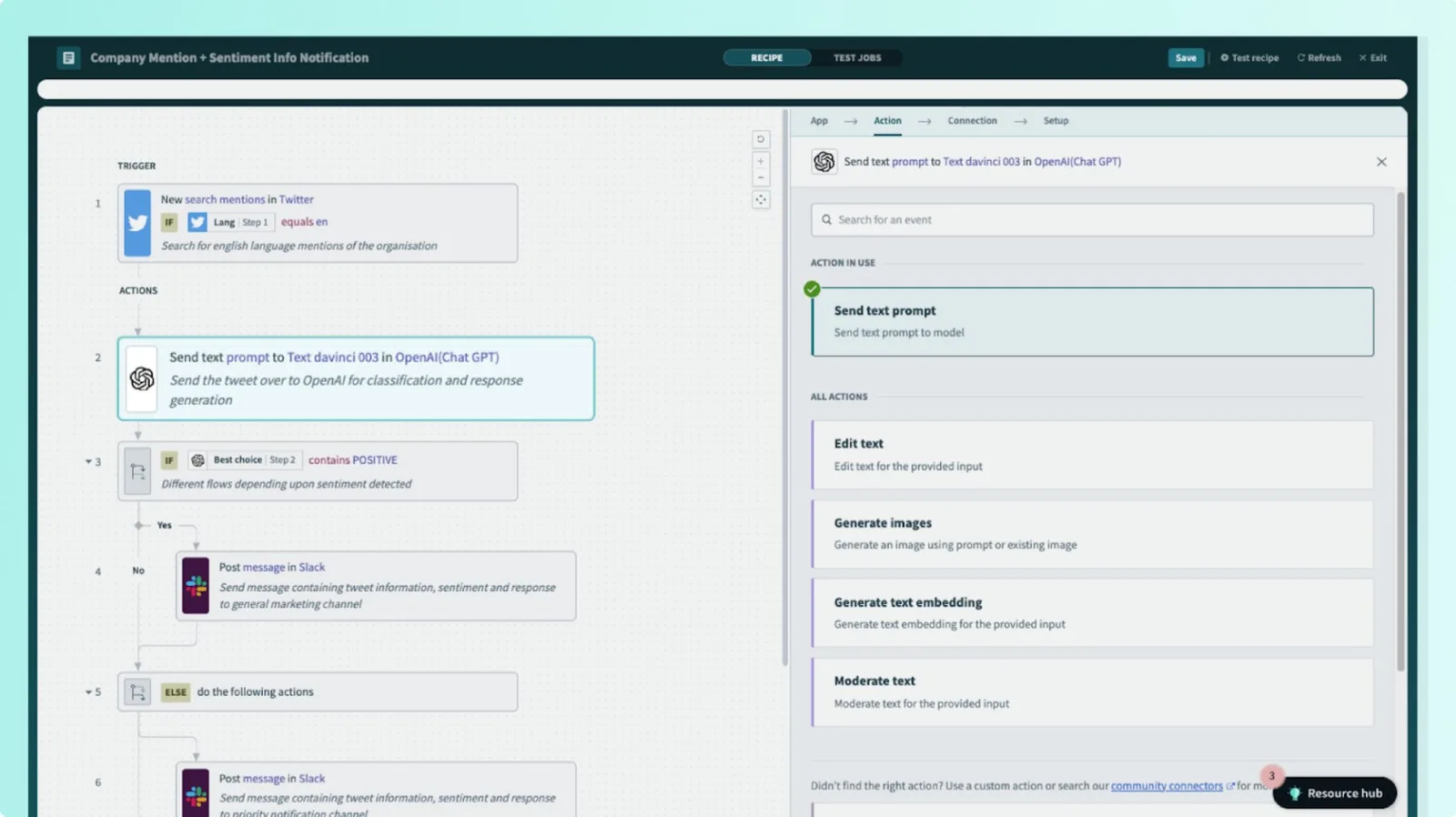Close the action panel with X

(x=1381, y=162)
